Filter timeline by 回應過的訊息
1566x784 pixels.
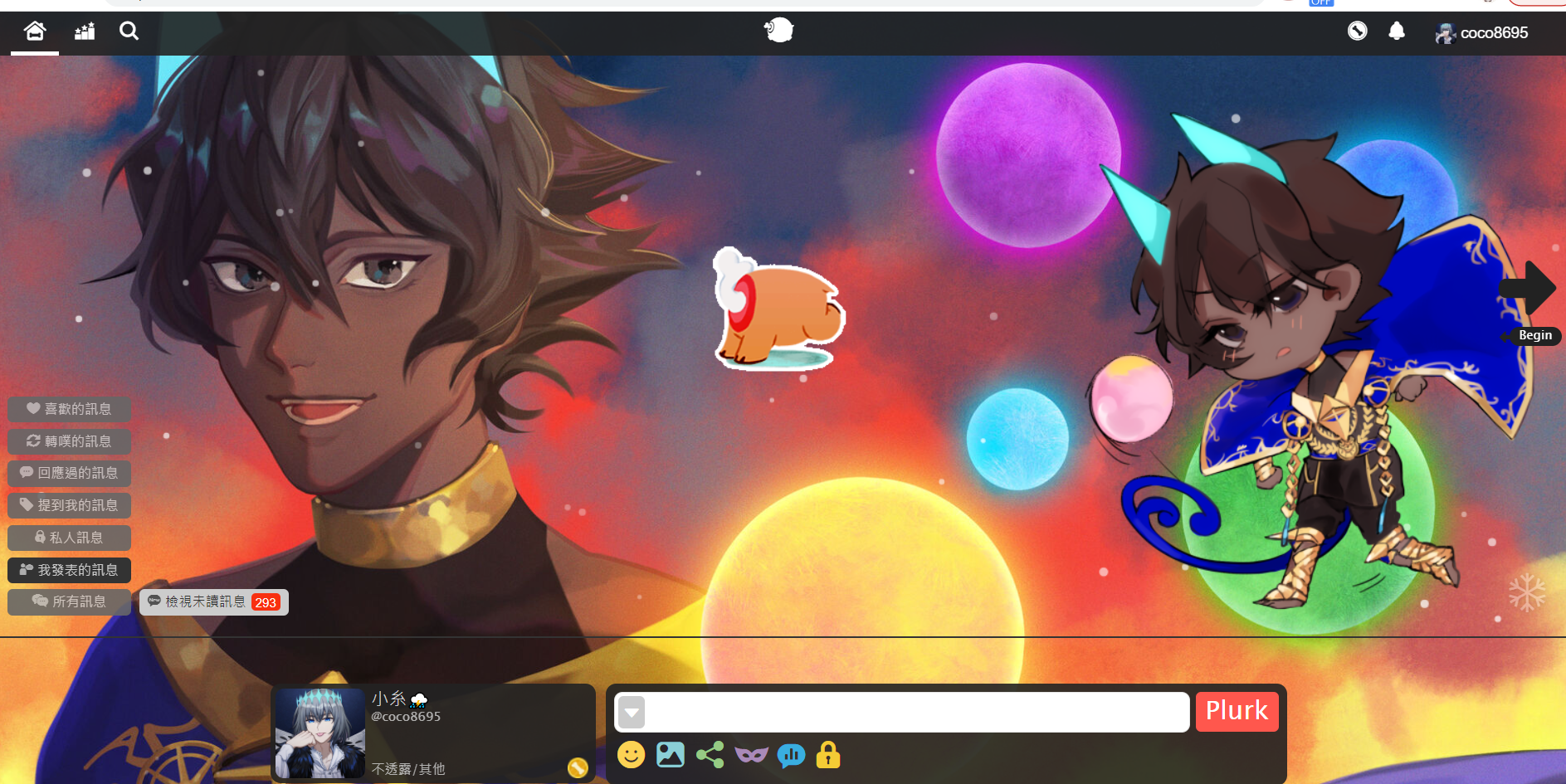(x=69, y=473)
